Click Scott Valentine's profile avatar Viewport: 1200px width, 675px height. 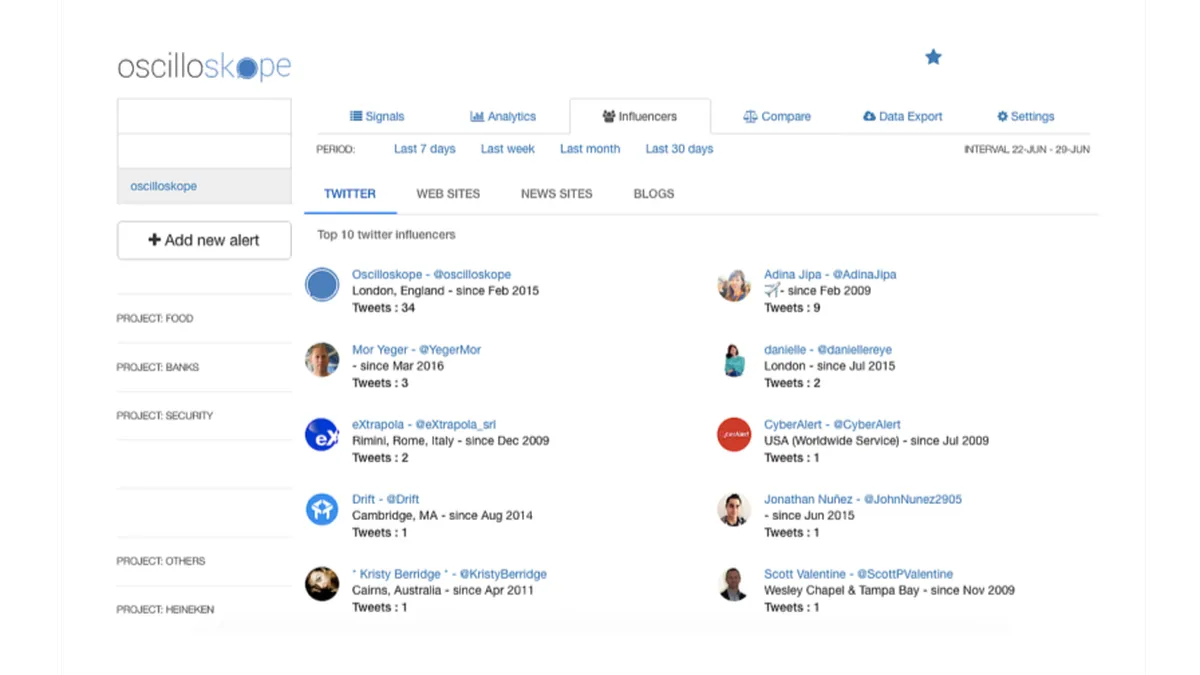click(x=734, y=584)
